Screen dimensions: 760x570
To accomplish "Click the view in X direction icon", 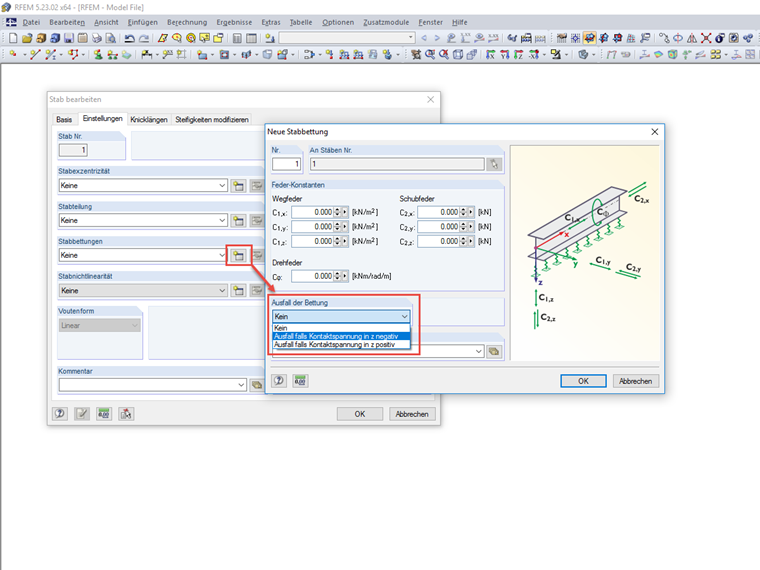I will tap(491, 55).
